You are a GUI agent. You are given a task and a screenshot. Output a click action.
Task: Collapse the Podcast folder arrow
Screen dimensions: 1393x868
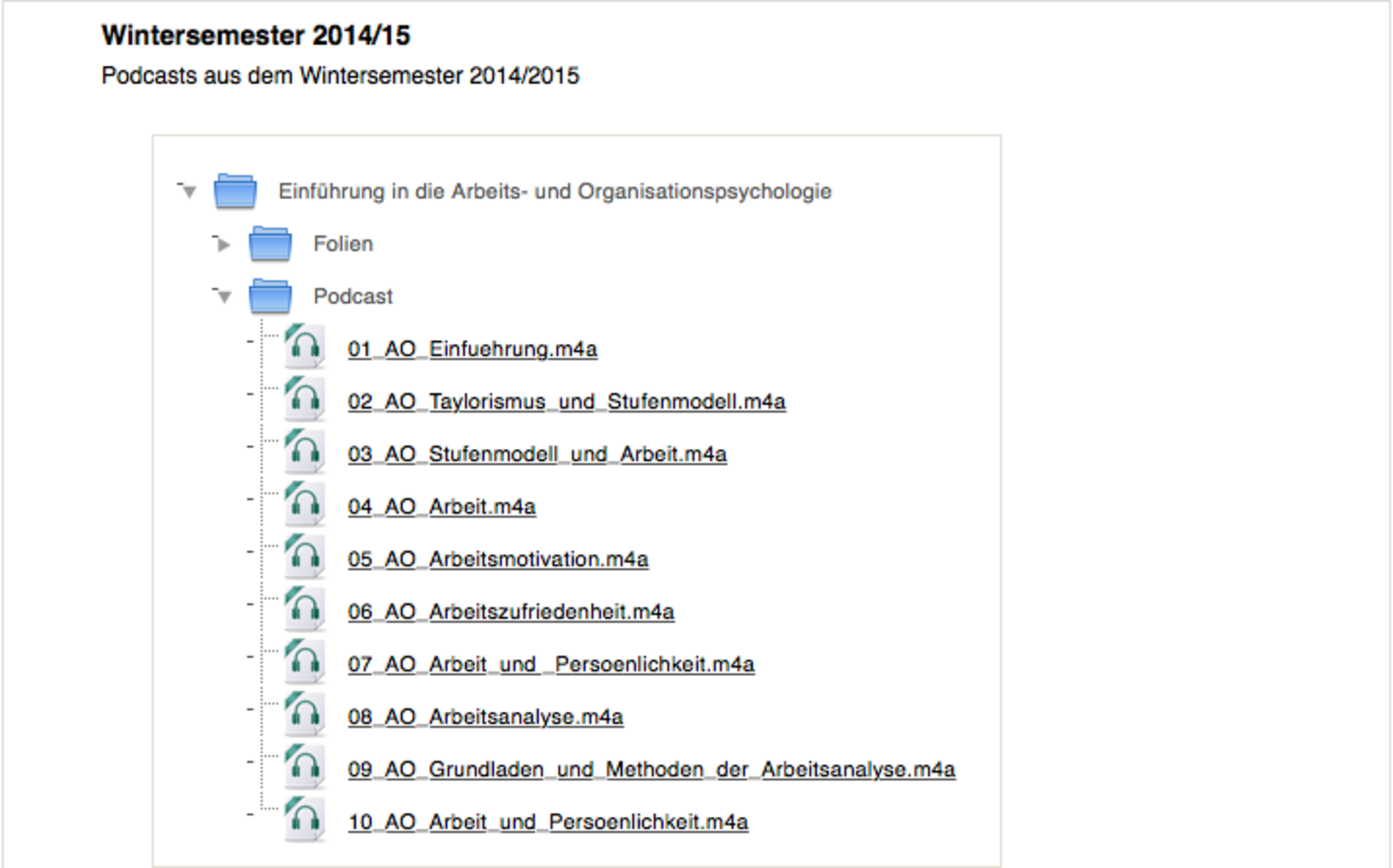[224, 296]
